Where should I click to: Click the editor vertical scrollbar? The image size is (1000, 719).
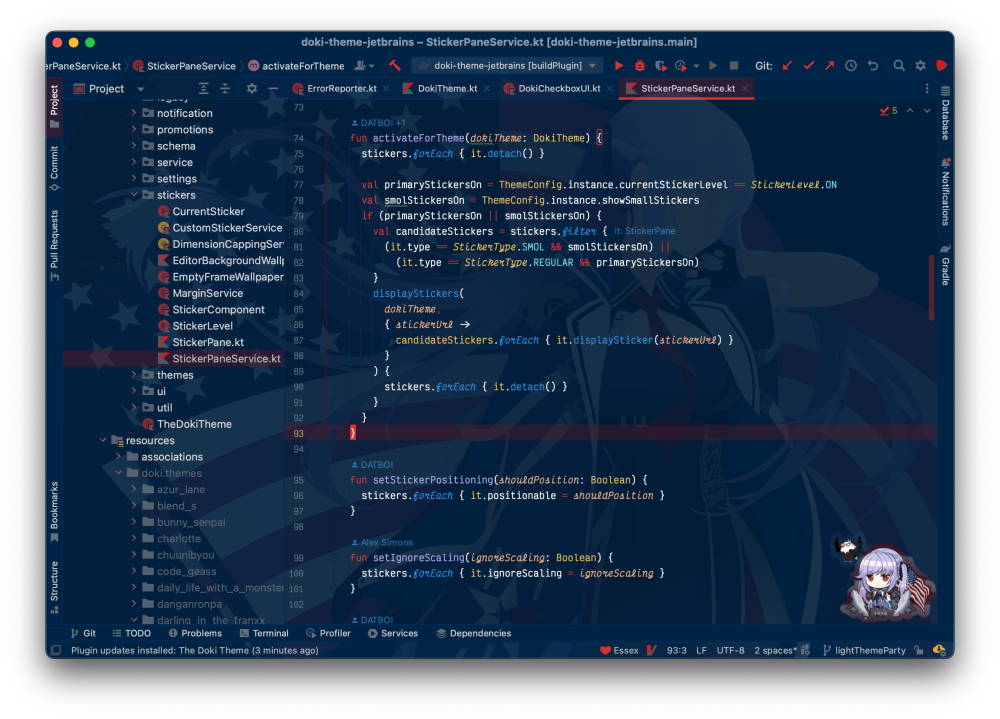tap(932, 287)
